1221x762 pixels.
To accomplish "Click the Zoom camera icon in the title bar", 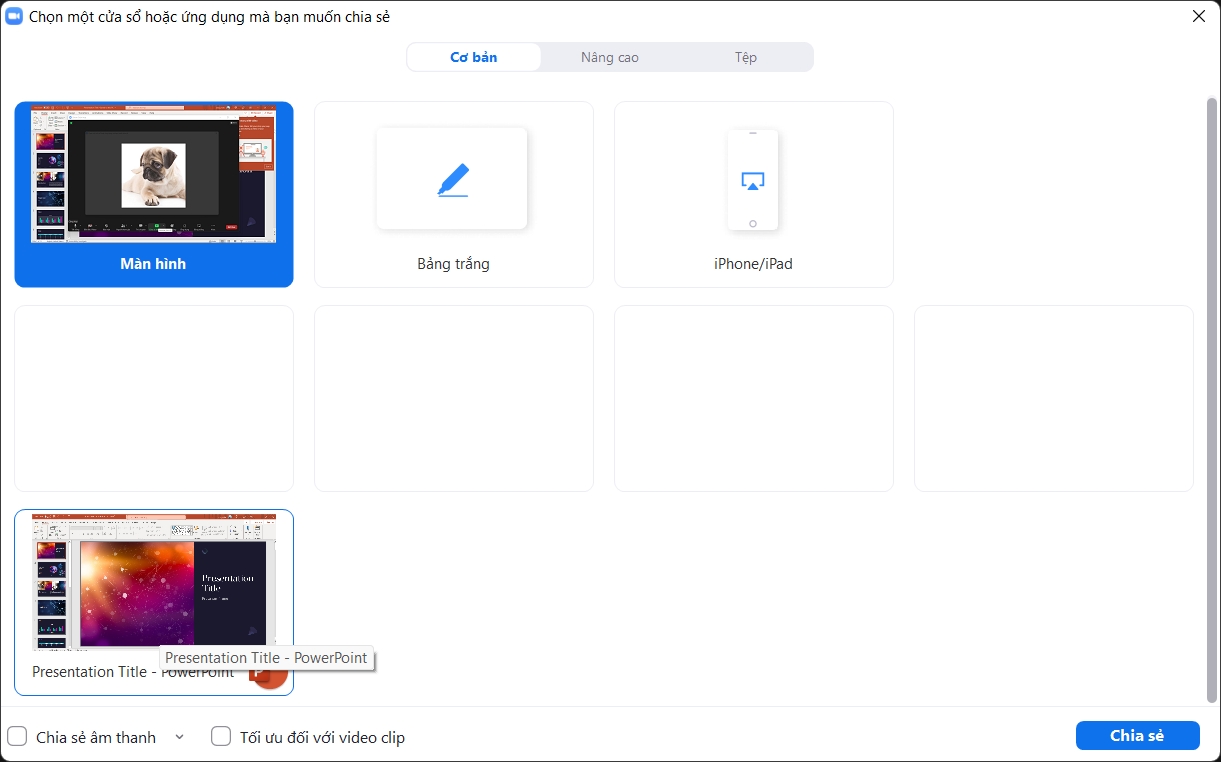I will (x=14, y=16).
